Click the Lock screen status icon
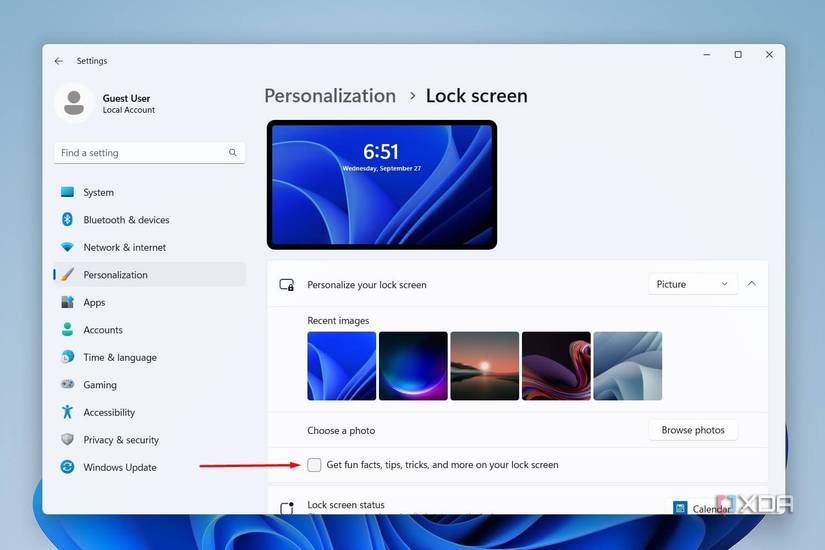Image resolution: width=825 pixels, height=550 pixels. tap(287, 507)
